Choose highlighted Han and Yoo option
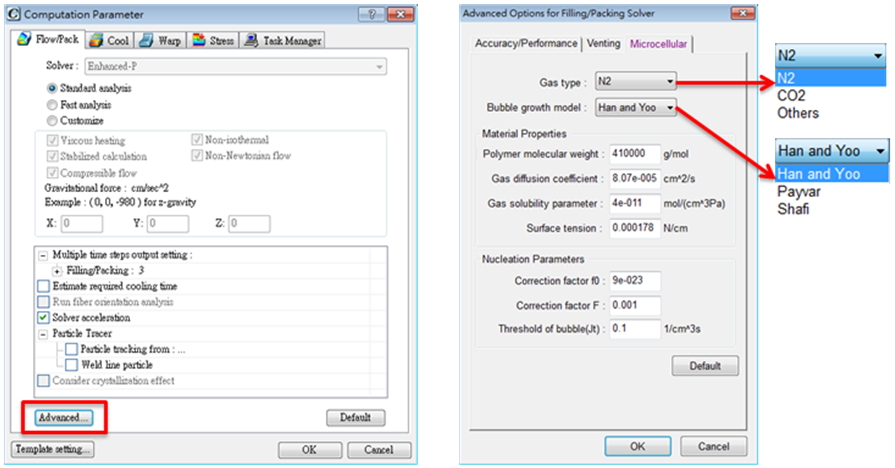 [832, 174]
